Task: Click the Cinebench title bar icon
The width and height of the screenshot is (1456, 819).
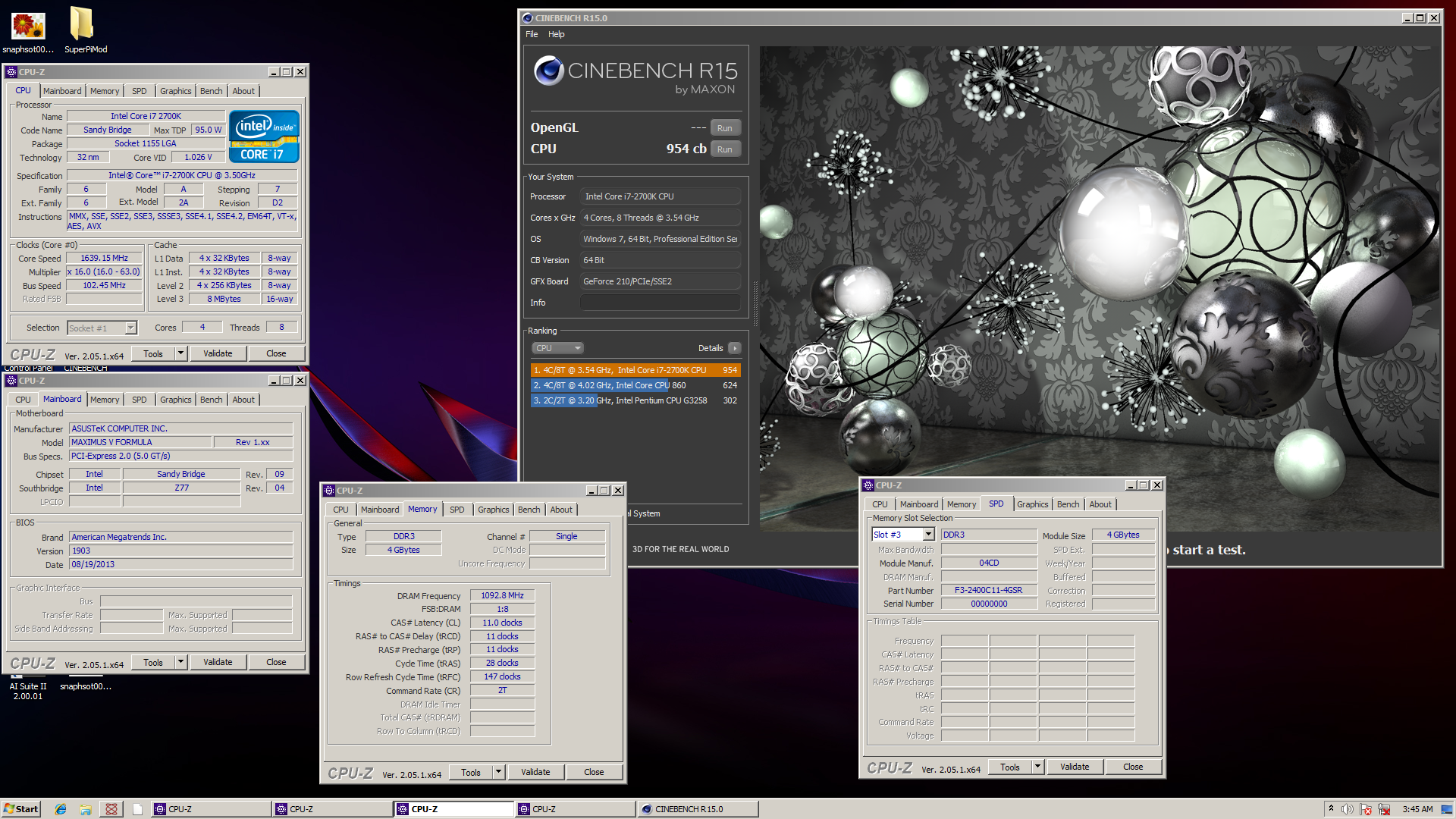Action: (x=528, y=18)
